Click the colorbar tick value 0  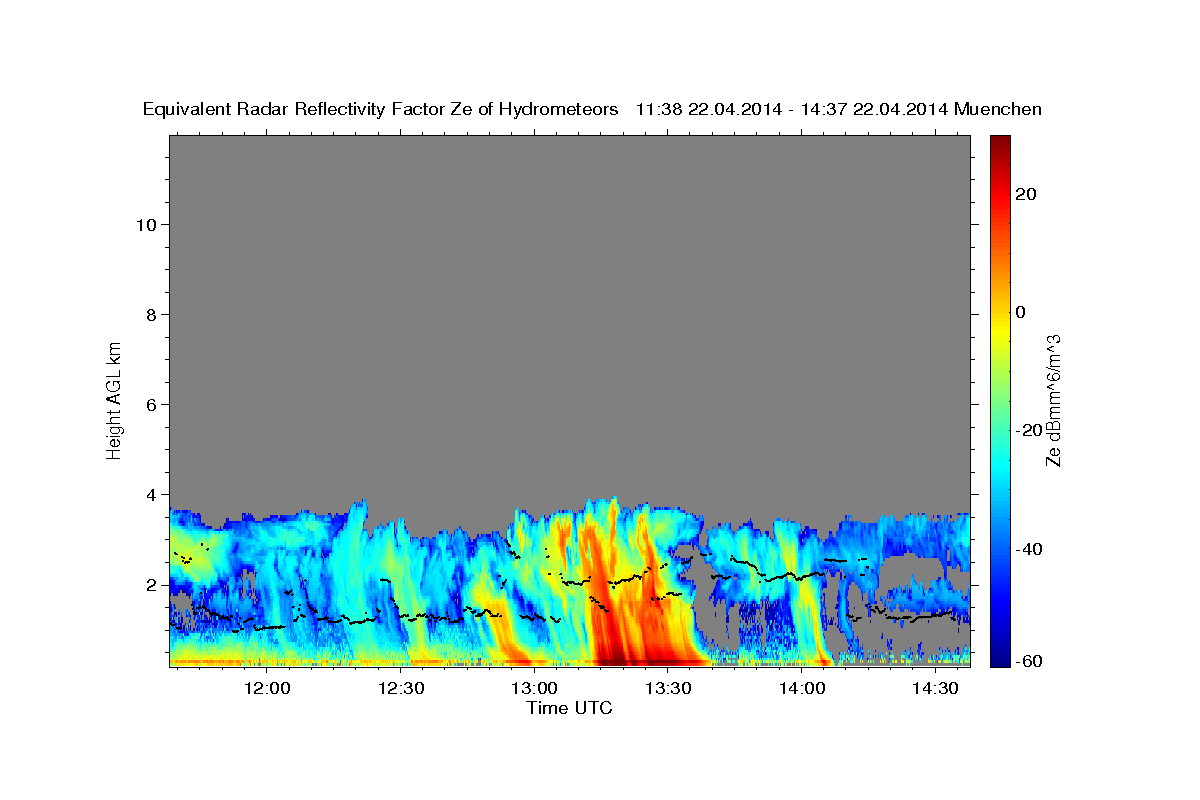[x=1021, y=312]
